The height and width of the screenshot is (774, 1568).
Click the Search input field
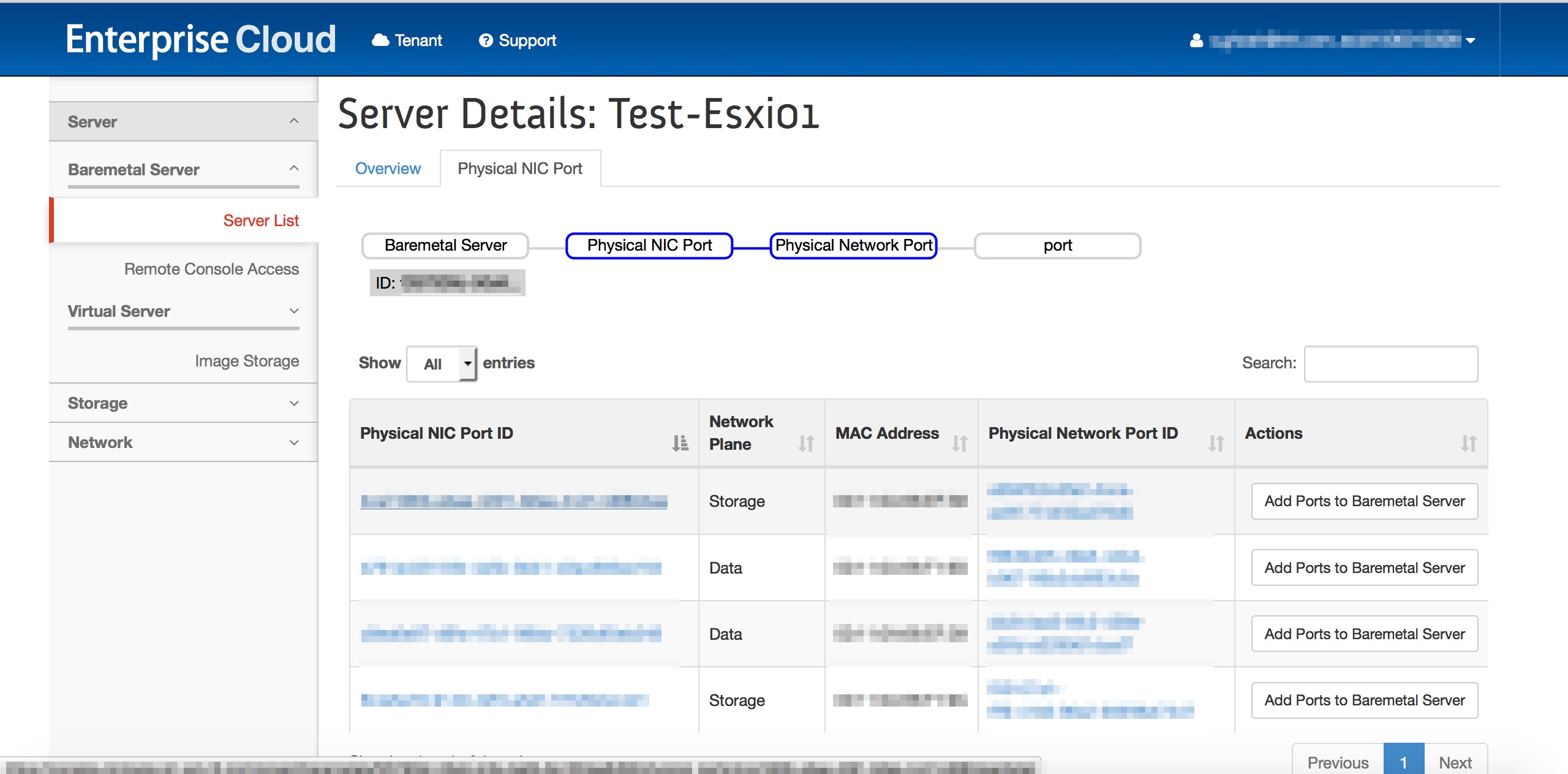click(x=1390, y=363)
